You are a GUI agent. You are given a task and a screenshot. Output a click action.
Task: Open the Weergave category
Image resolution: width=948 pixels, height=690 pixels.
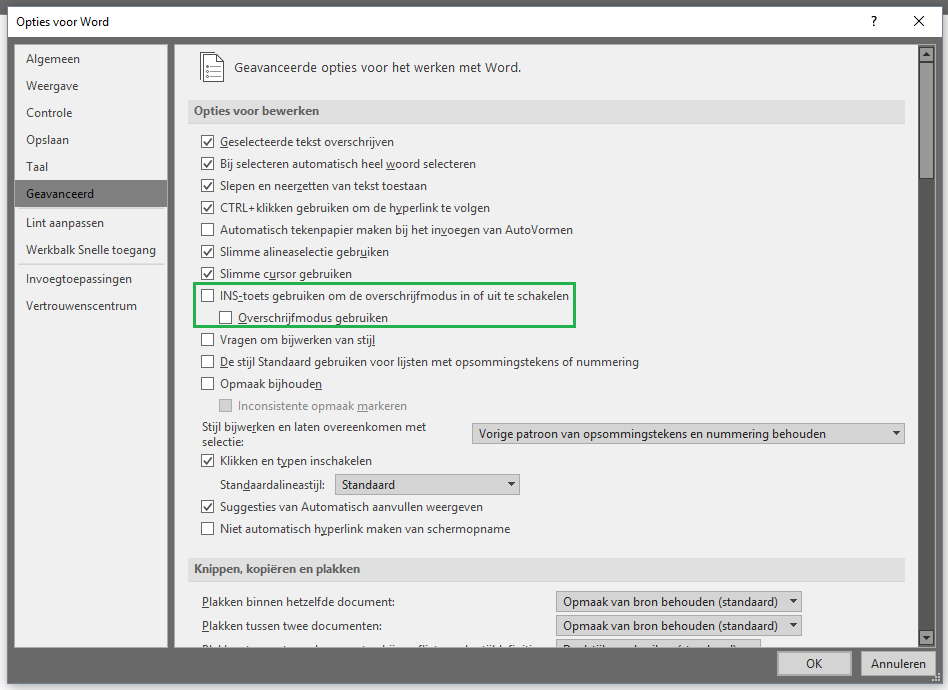pyautogui.click(x=91, y=86)
